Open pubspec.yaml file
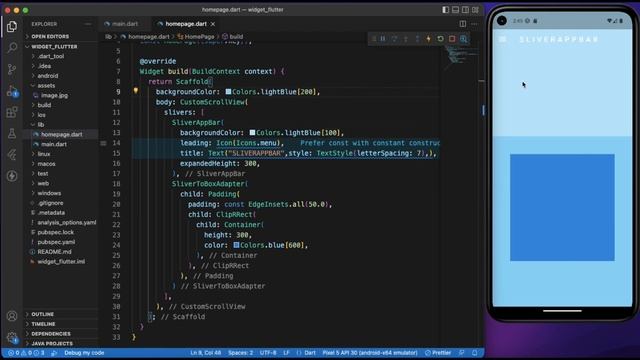The height and width of the screenshot is (360, 640). (x=56, y=242)
